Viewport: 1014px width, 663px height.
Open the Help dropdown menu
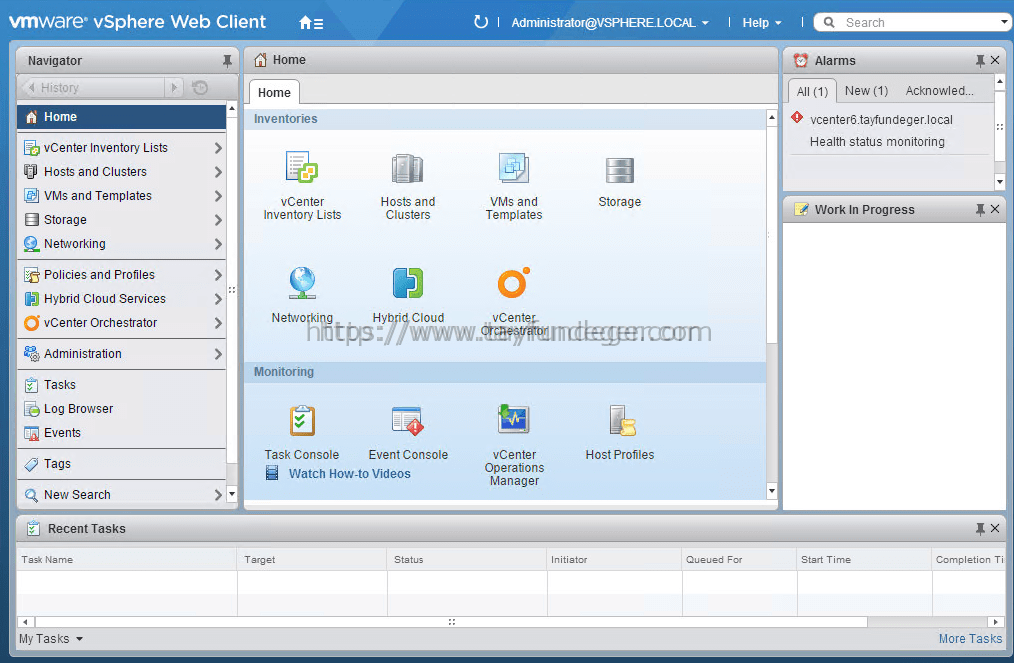(762, 23)
